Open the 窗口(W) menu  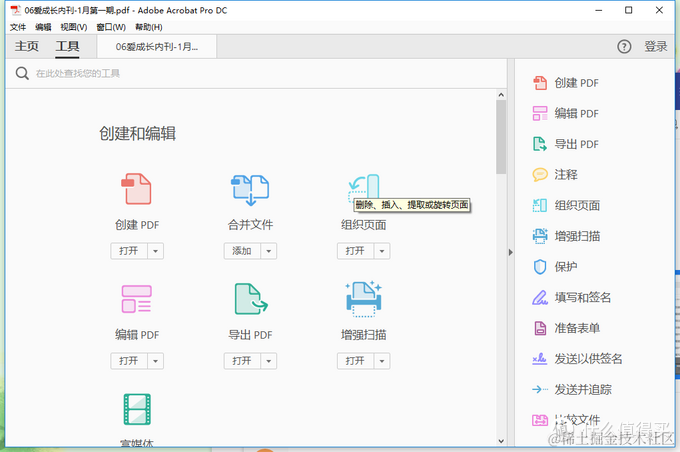[x=111, y=27]
